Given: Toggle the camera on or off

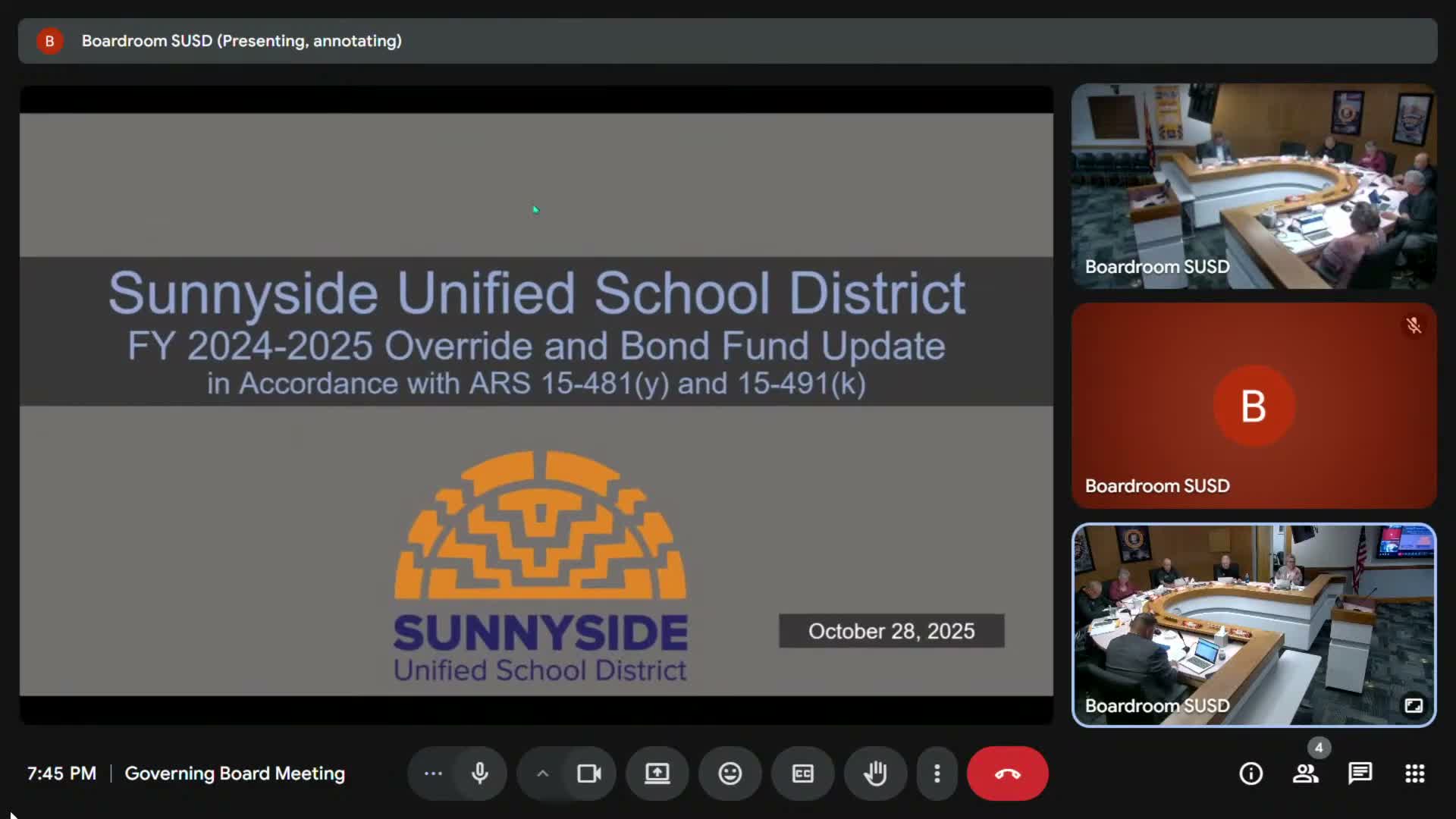Looking at the screenshot, I should [x=588, y=773].
